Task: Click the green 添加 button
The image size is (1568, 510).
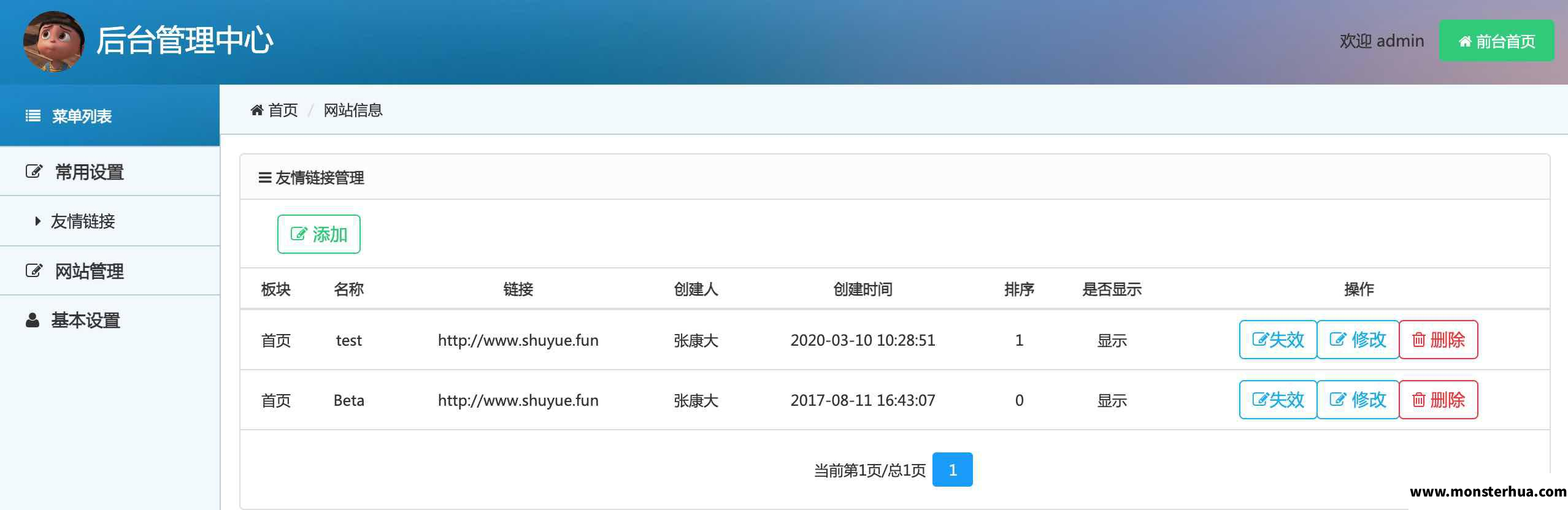Action: 319,234
